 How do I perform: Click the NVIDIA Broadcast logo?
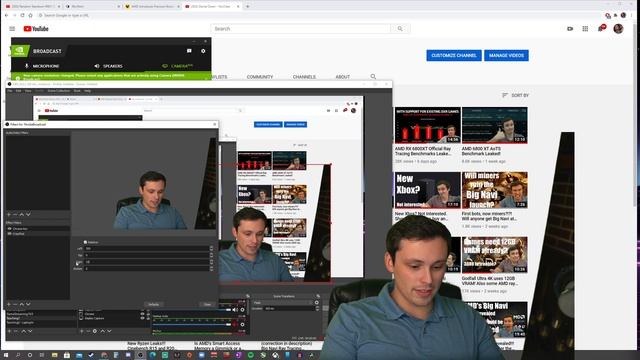20,51
